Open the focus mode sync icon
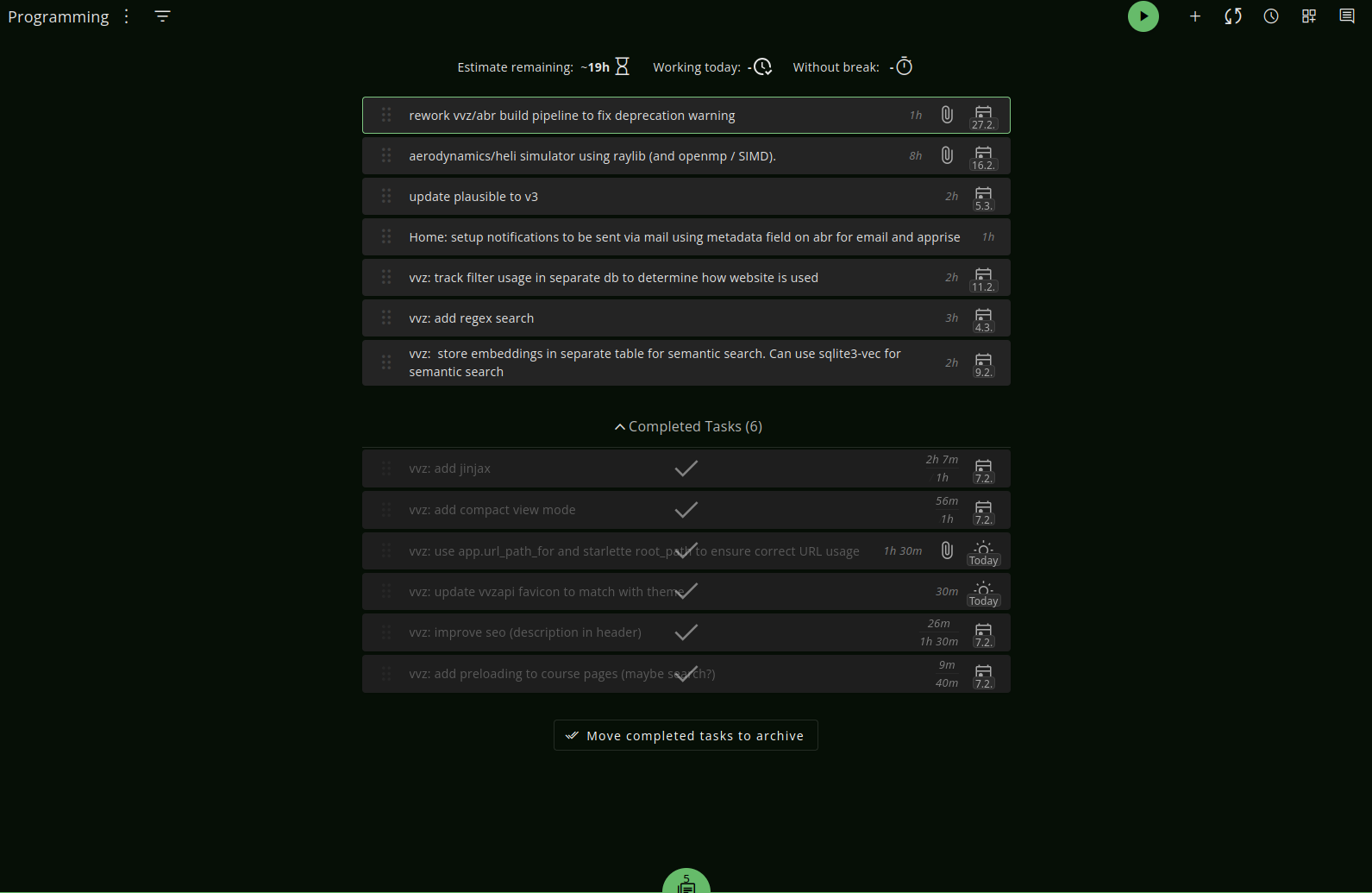1372x893 pixels. pos(1232,16)
